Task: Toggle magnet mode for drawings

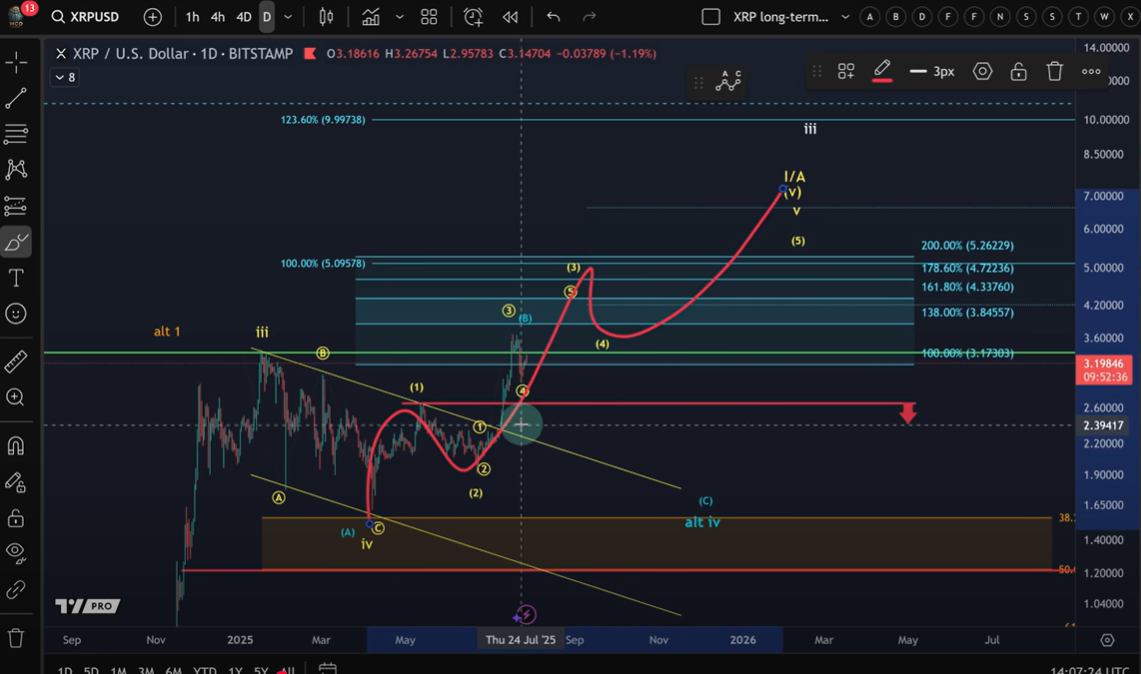Action: (x=16, y=445)
